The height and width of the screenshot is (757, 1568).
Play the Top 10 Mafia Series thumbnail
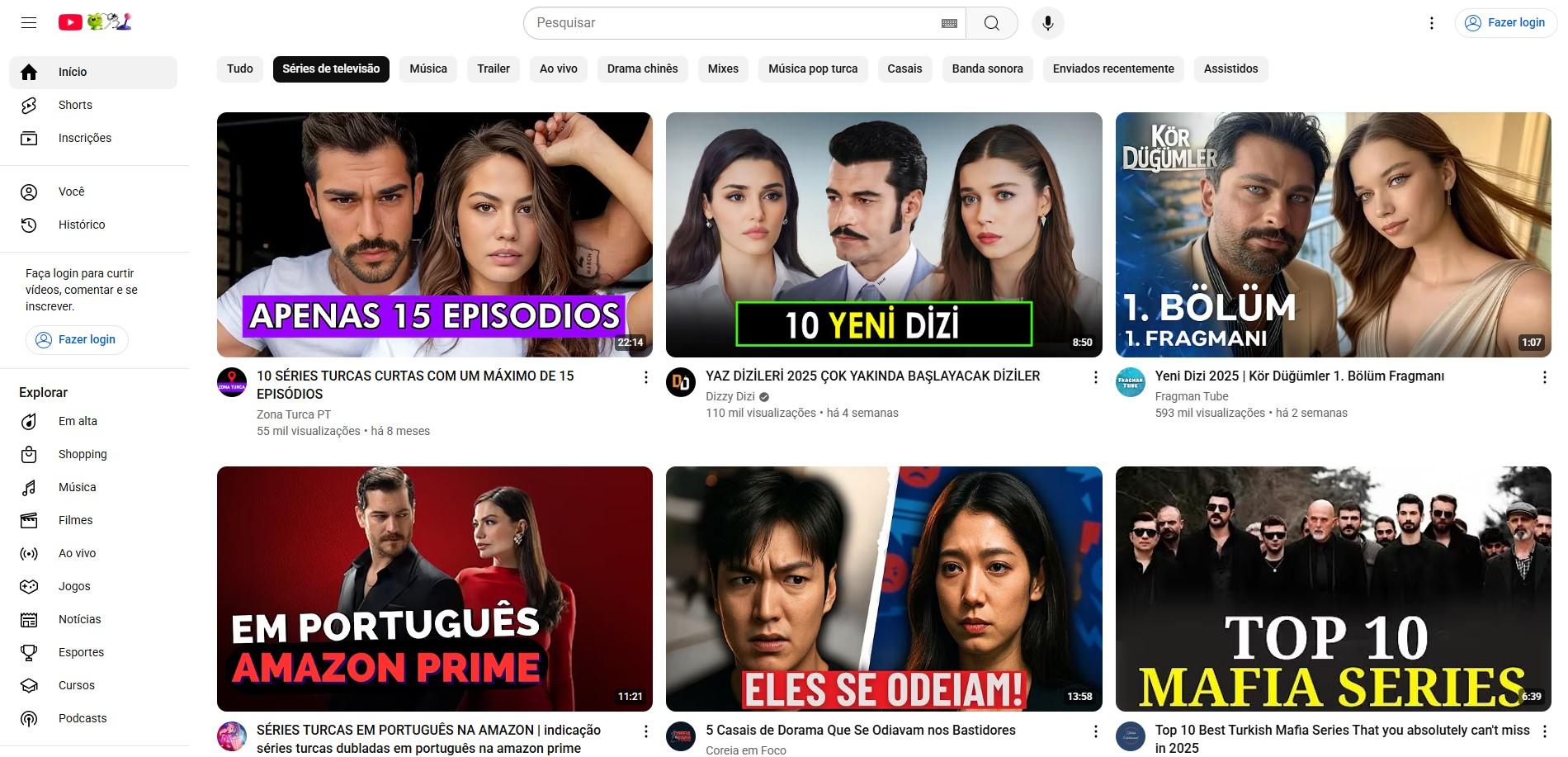coord(1333,588)
